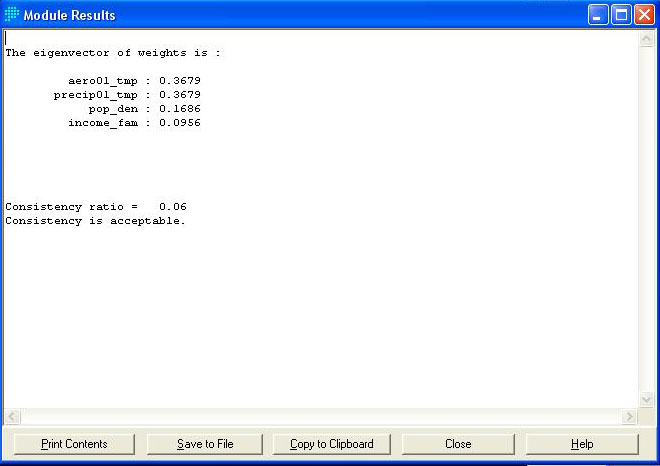This screenshot has width=660, height=466.
Task: Copy results using Copy to Clipboard
Action: [331, 444]
